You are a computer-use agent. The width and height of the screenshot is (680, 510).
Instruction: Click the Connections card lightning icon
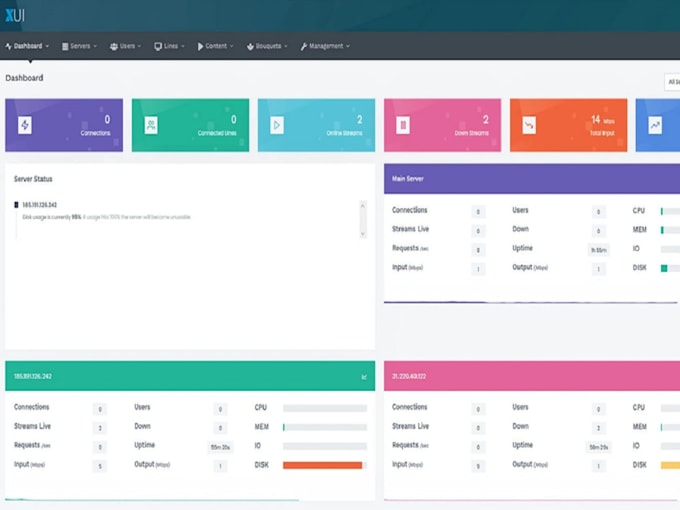tap(25, 125)
